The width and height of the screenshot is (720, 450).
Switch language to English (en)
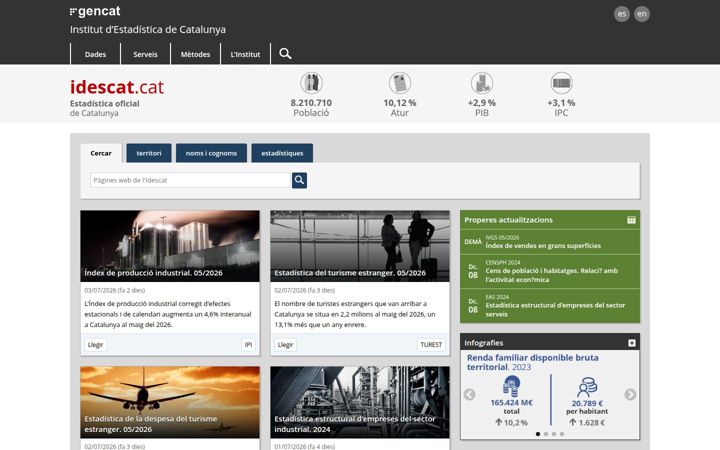[642, 14]
